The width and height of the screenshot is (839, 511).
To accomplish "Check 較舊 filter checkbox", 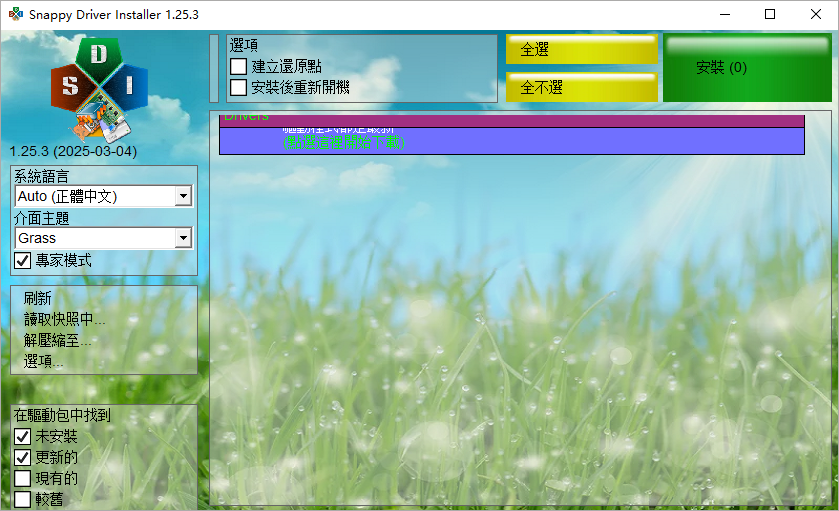I will tap(22, 499).
